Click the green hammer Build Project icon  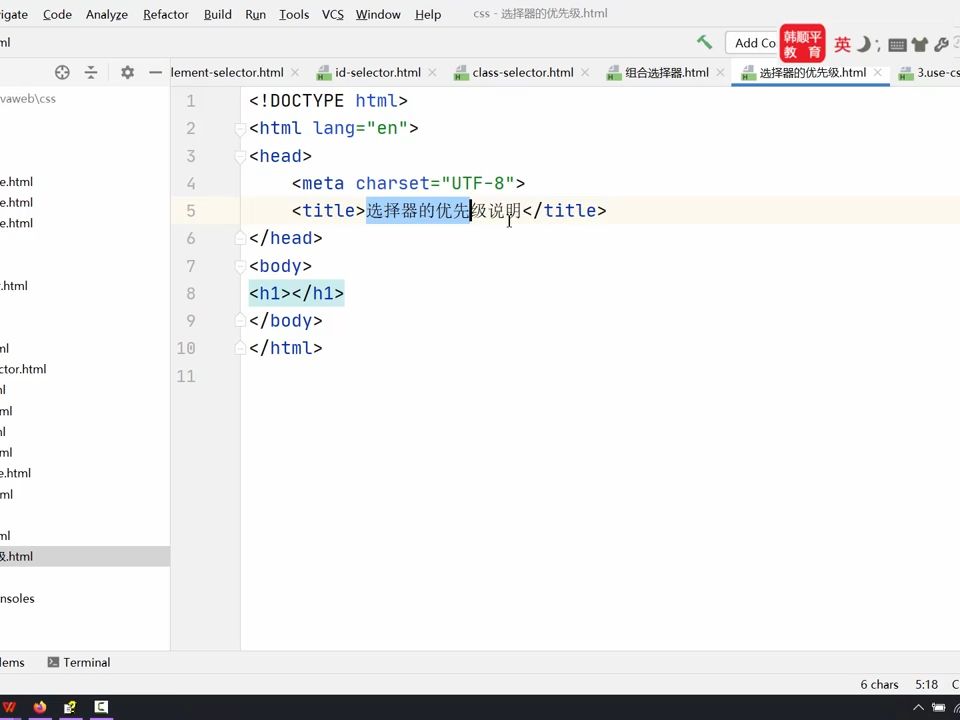[x=704, y=42]
